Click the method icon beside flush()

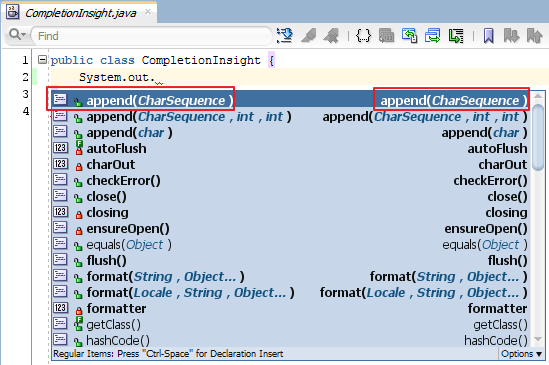60,260
